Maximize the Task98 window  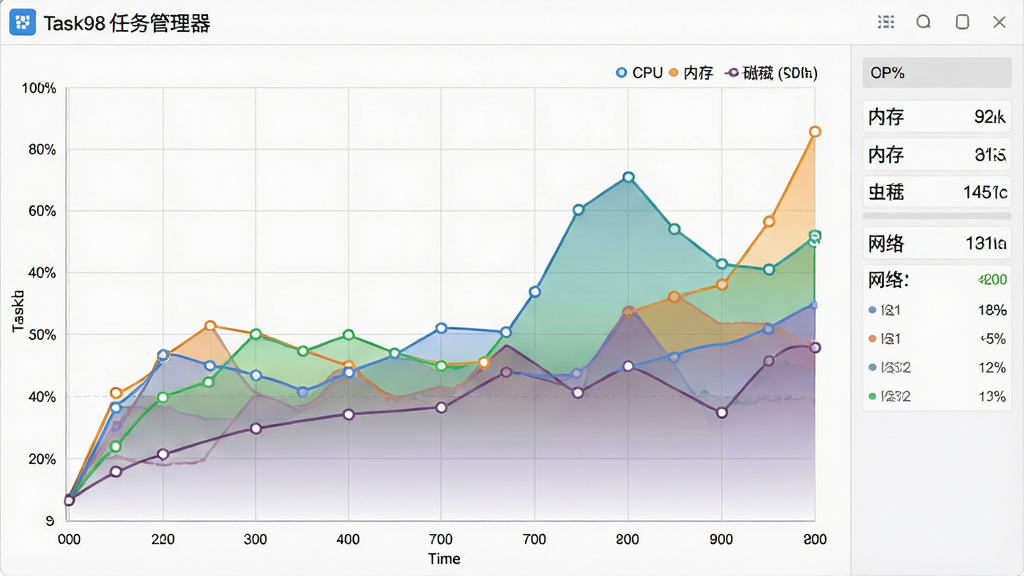pos(962,22)
